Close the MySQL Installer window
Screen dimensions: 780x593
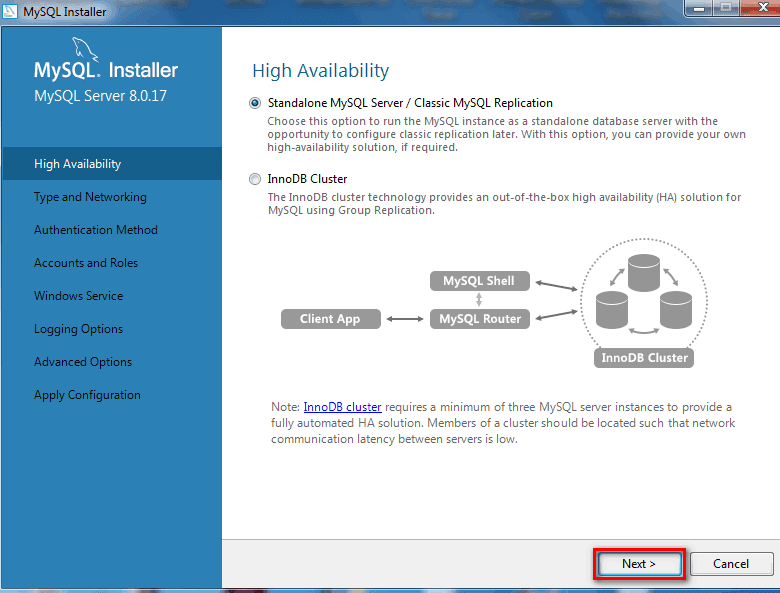[x=761, y=7]
